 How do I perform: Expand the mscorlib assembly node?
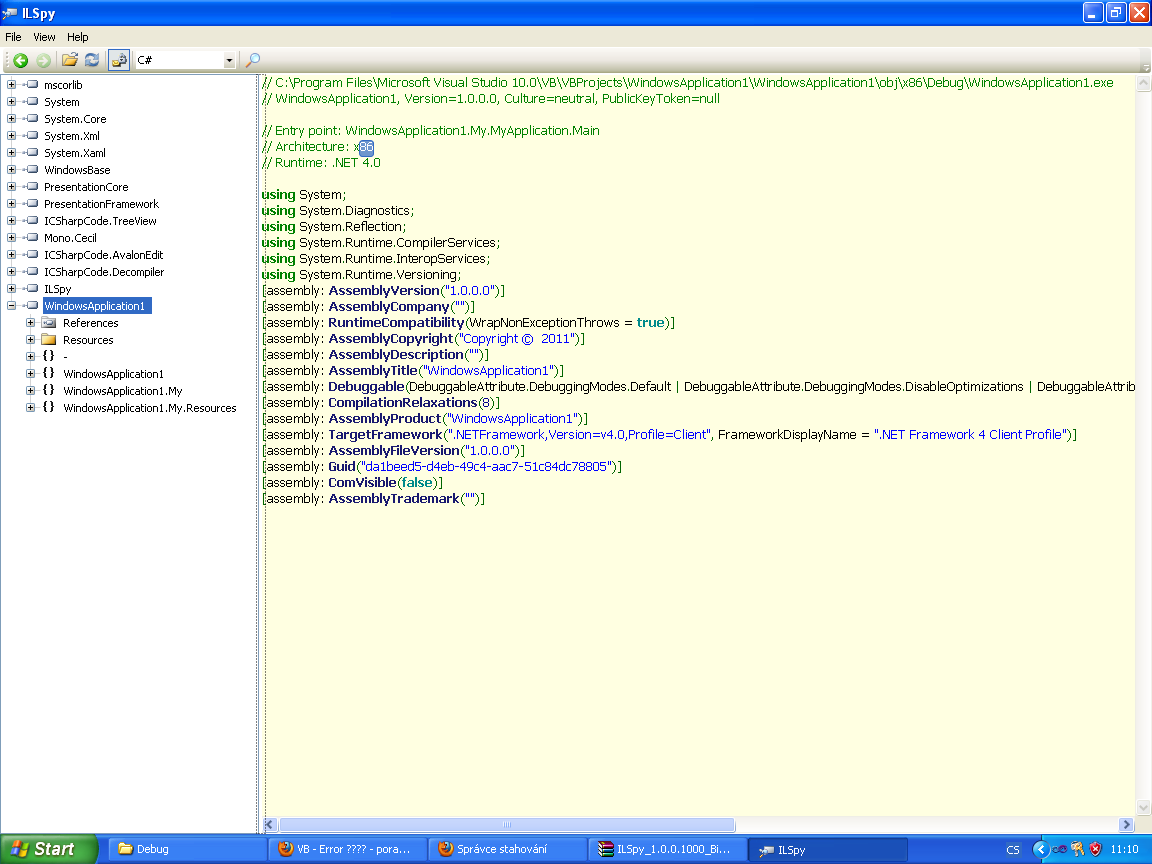click(12, 85)
